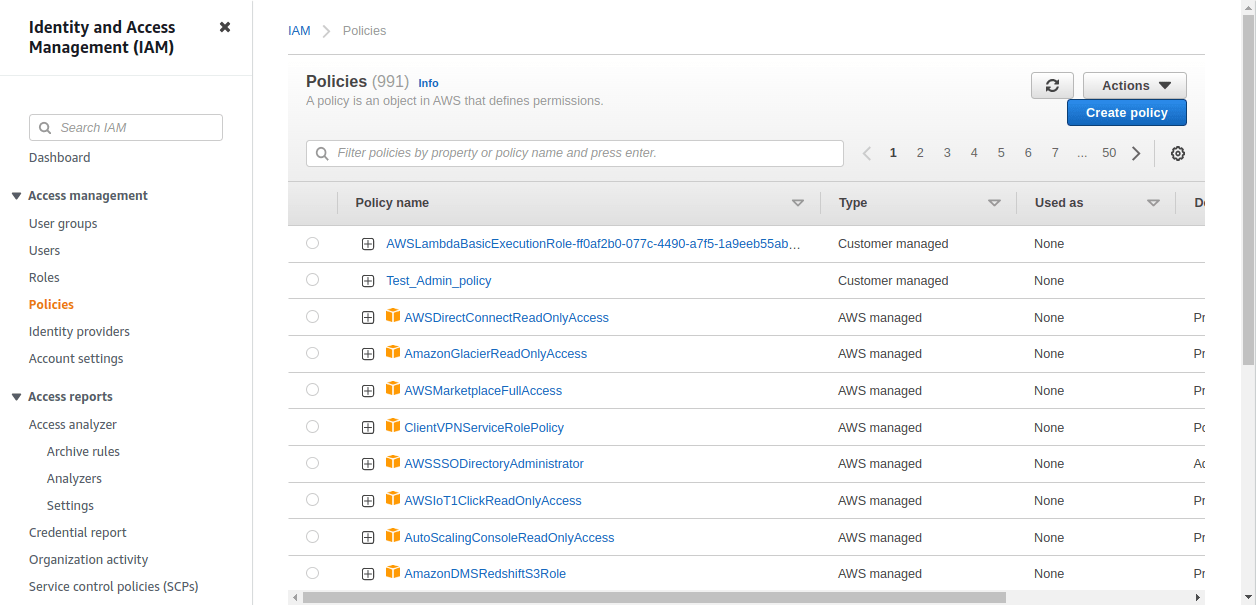Sort by Type column arrow
The width and height of the screenshot is (1259, 605).
tap(994, 203)
